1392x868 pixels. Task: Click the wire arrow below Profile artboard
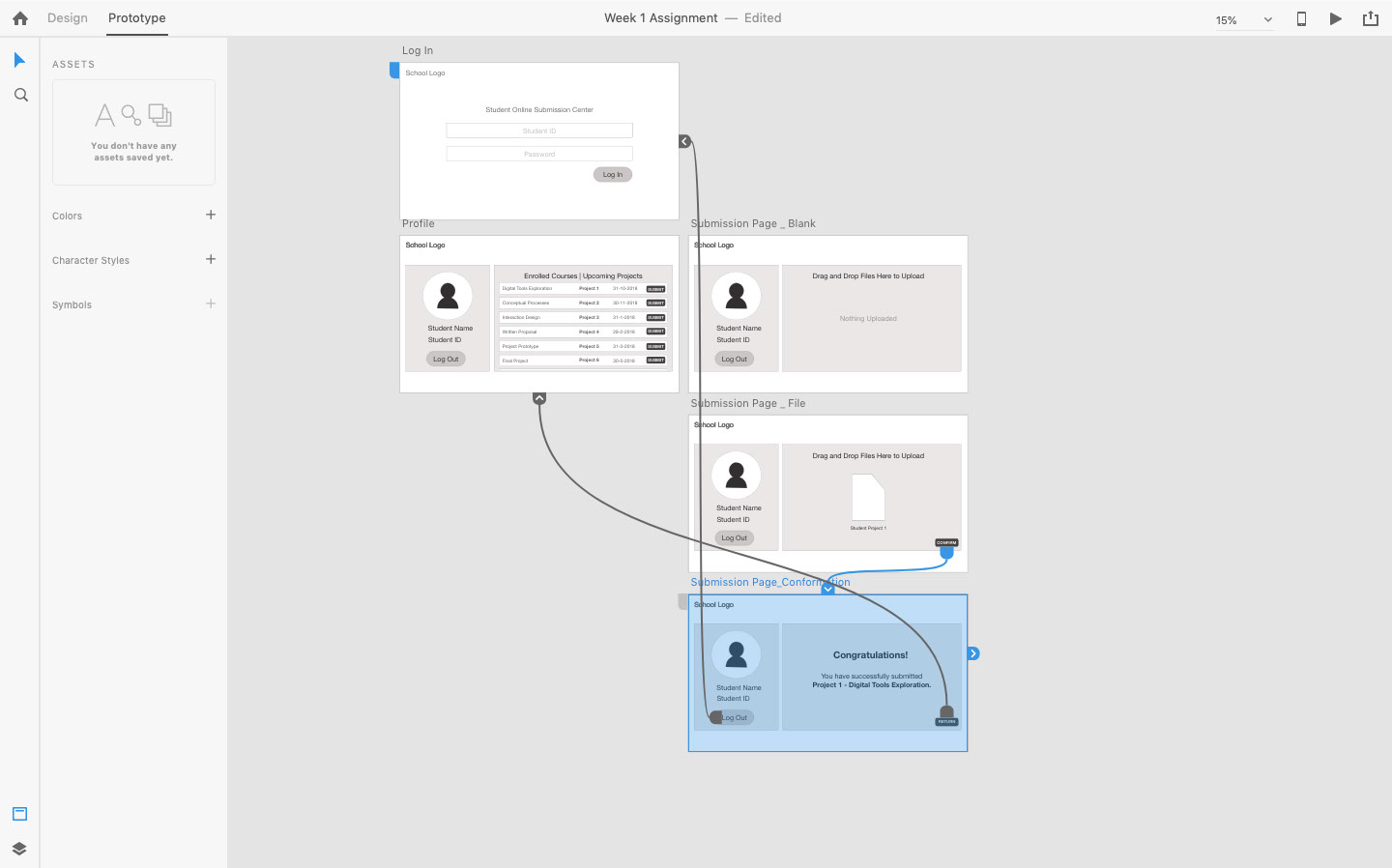tap(539, 398)
